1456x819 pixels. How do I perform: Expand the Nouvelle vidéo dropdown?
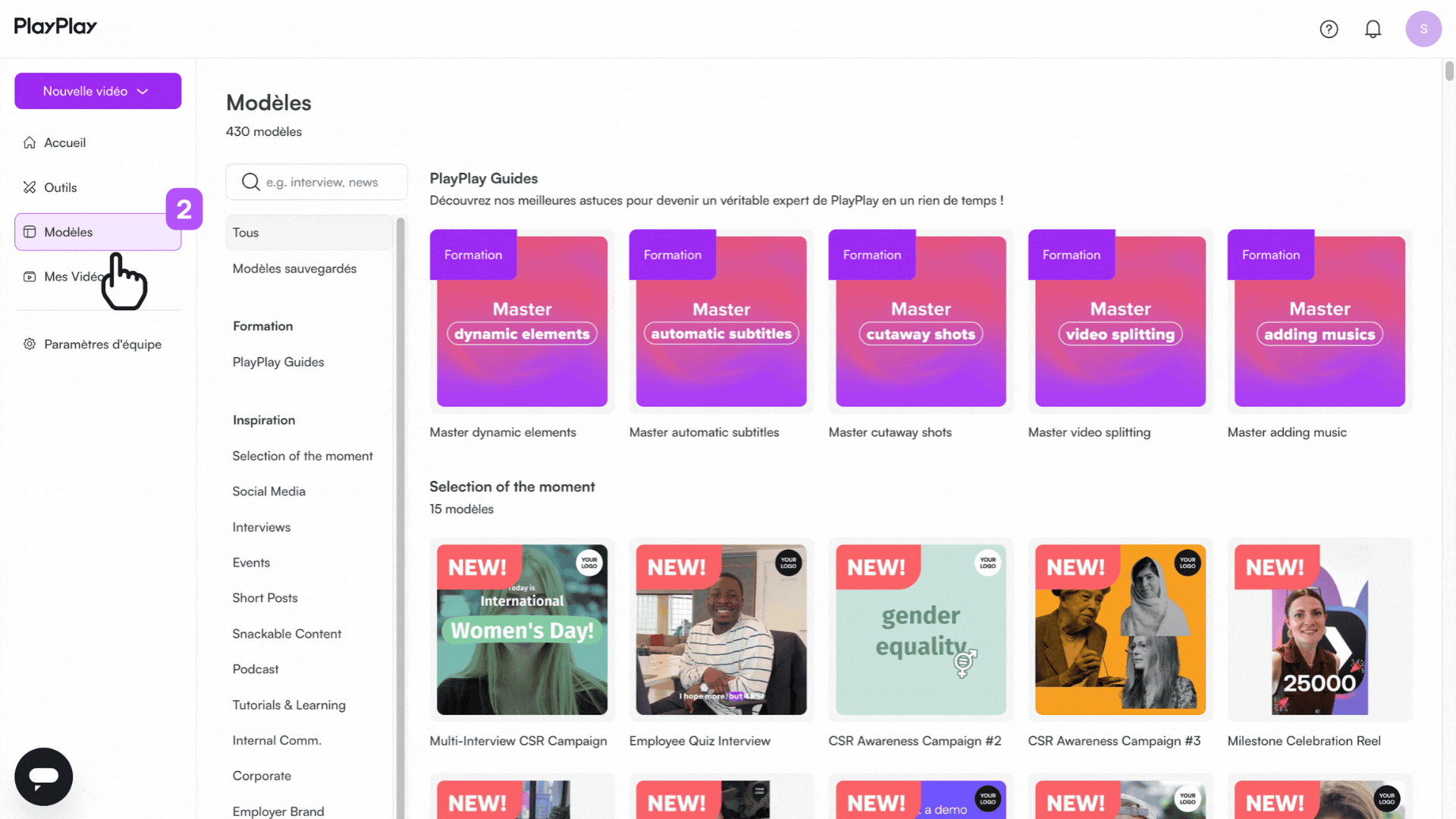coord(98,91)
